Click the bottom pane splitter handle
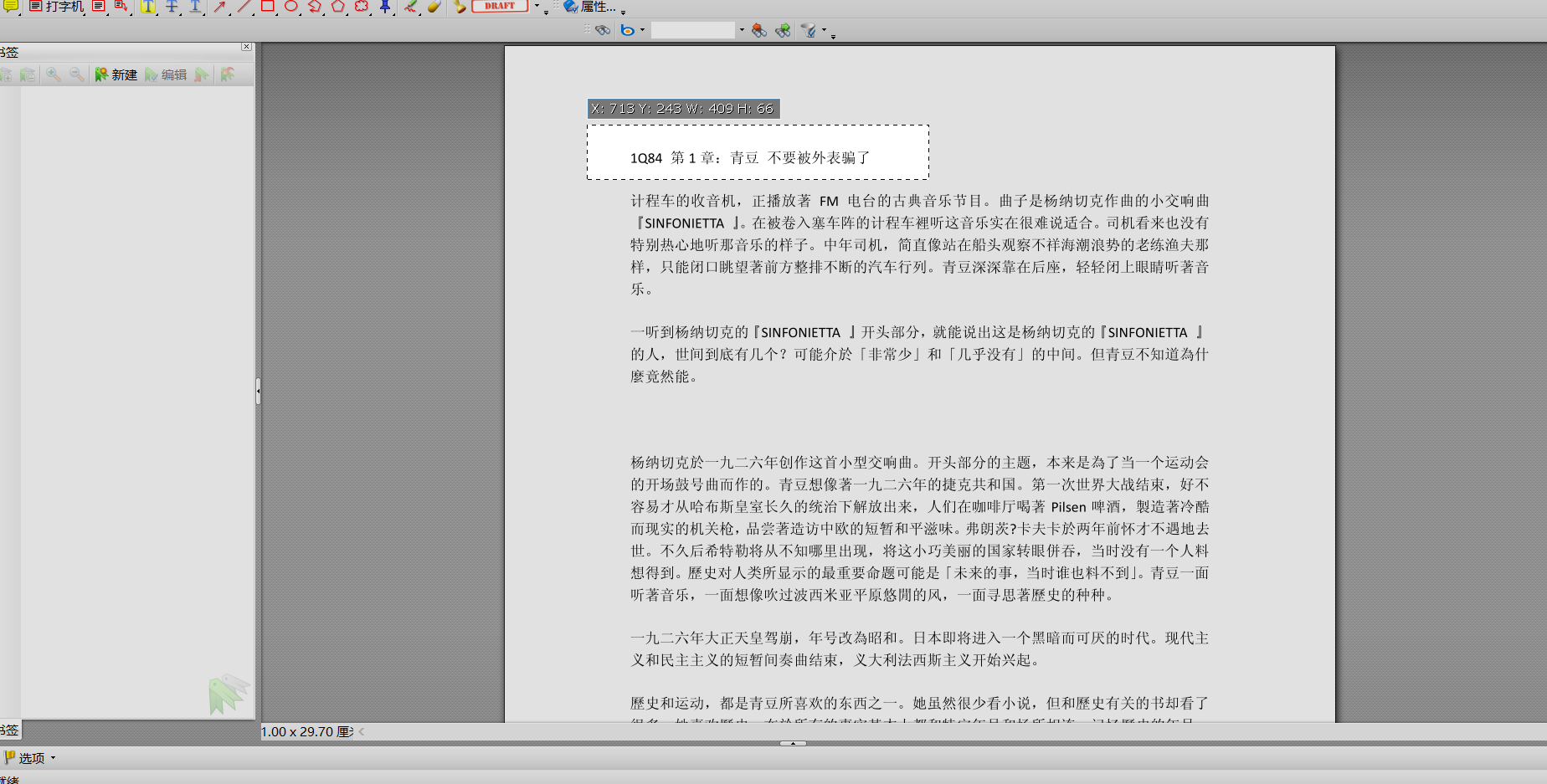 click(x=793, y=743)
